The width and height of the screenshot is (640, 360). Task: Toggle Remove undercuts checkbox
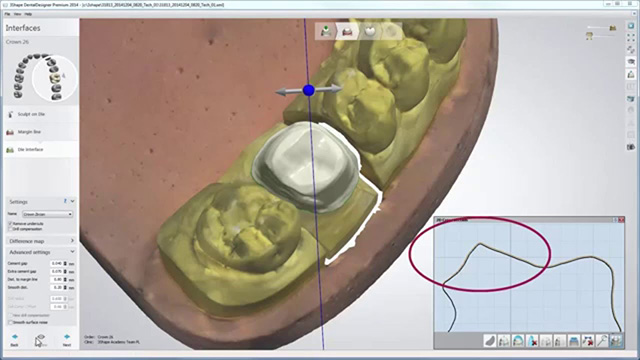point(10,224)
